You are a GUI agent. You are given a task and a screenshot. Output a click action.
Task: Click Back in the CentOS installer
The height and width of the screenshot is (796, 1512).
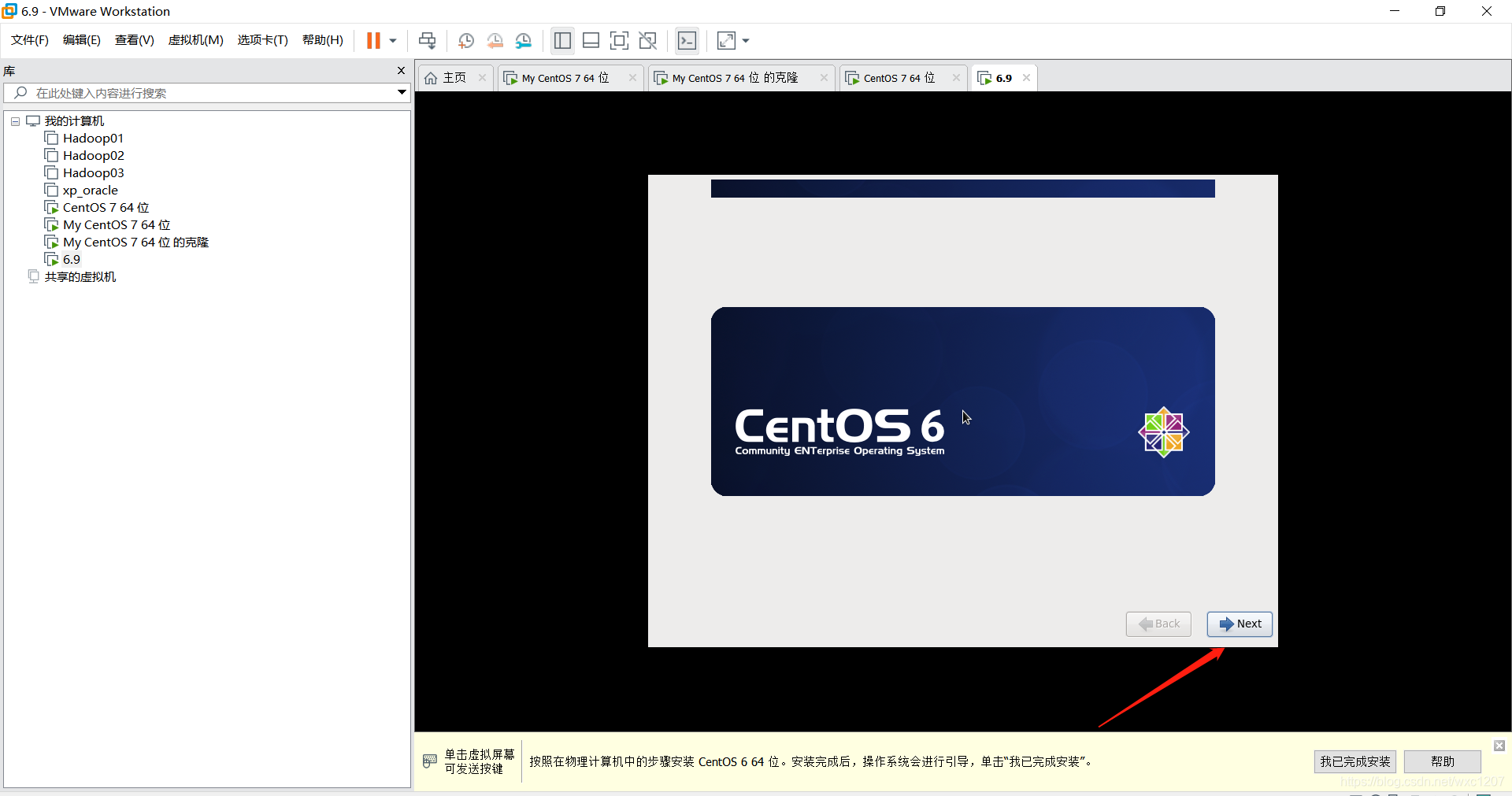pyautogui.click(x=1158, y=624)
